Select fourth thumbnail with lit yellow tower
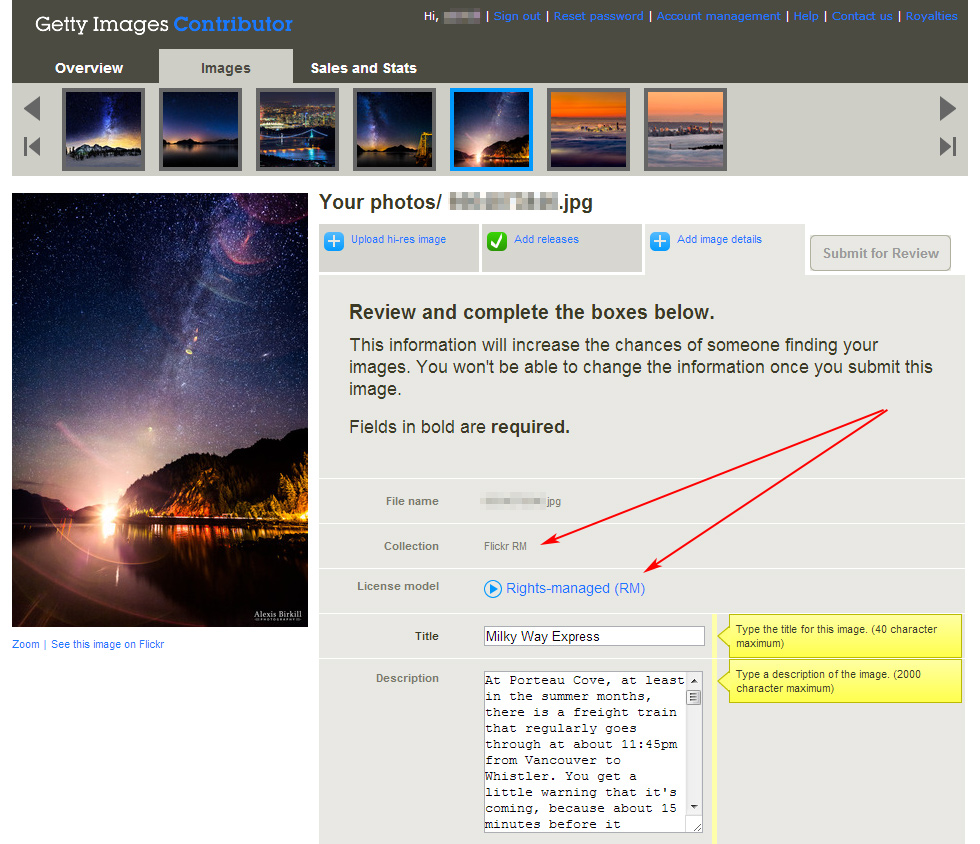980x844 pixels. tap(394, 129)
